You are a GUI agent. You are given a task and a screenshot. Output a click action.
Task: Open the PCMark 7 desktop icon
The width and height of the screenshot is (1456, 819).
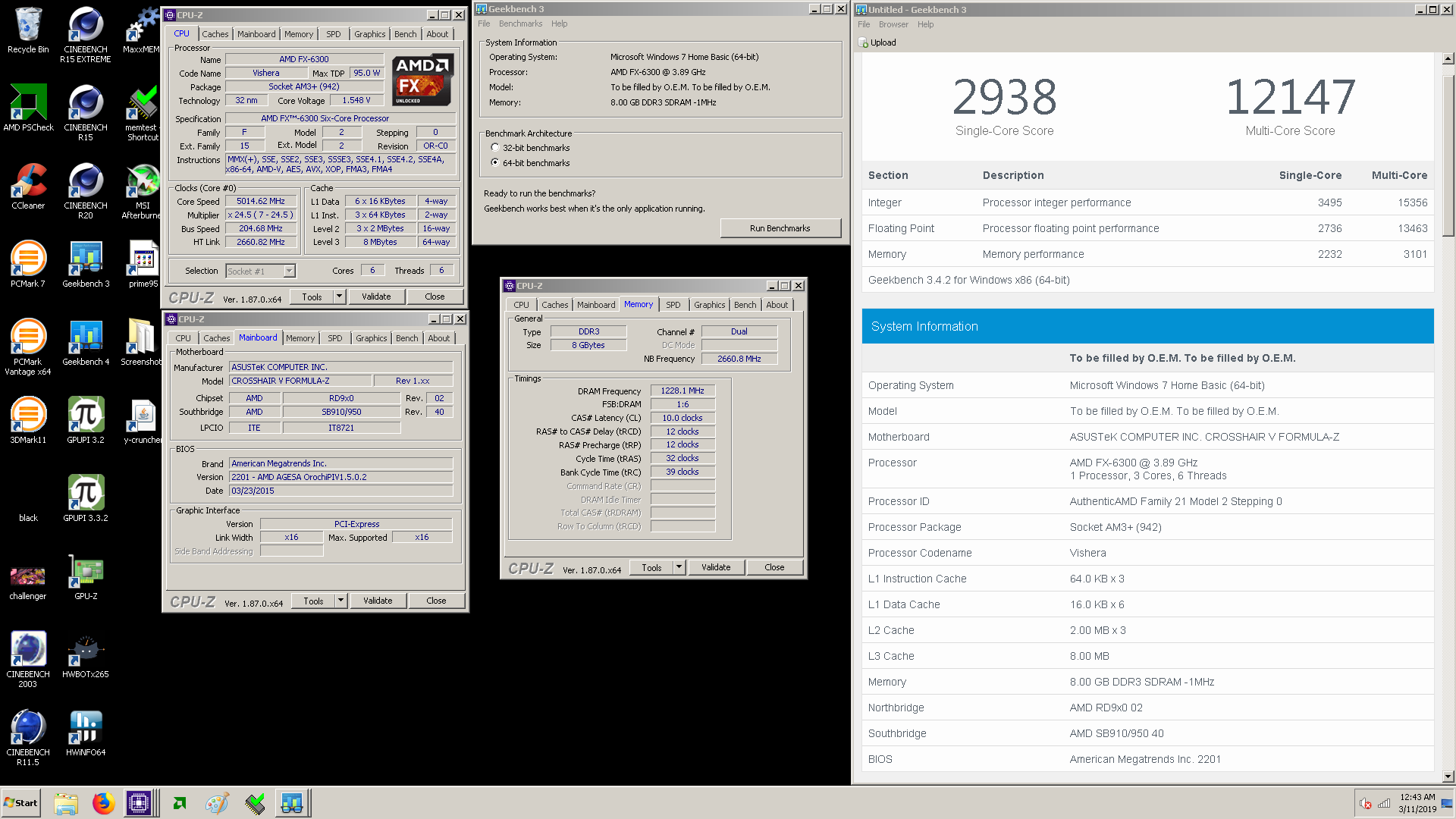click(28, 265)
